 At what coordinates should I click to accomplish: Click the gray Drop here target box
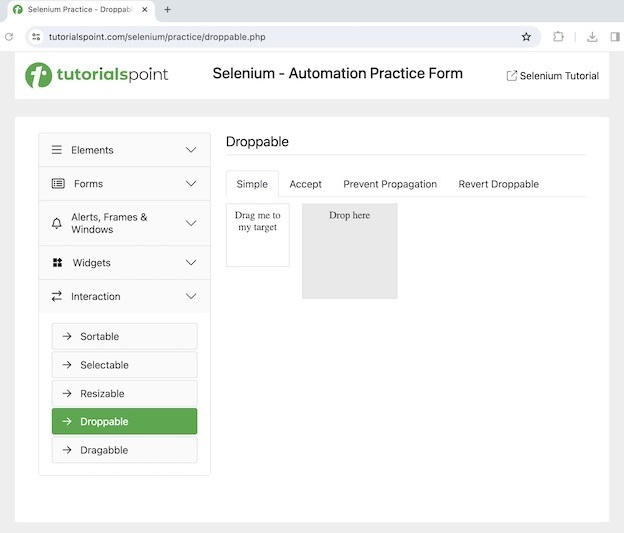[349, 251]
